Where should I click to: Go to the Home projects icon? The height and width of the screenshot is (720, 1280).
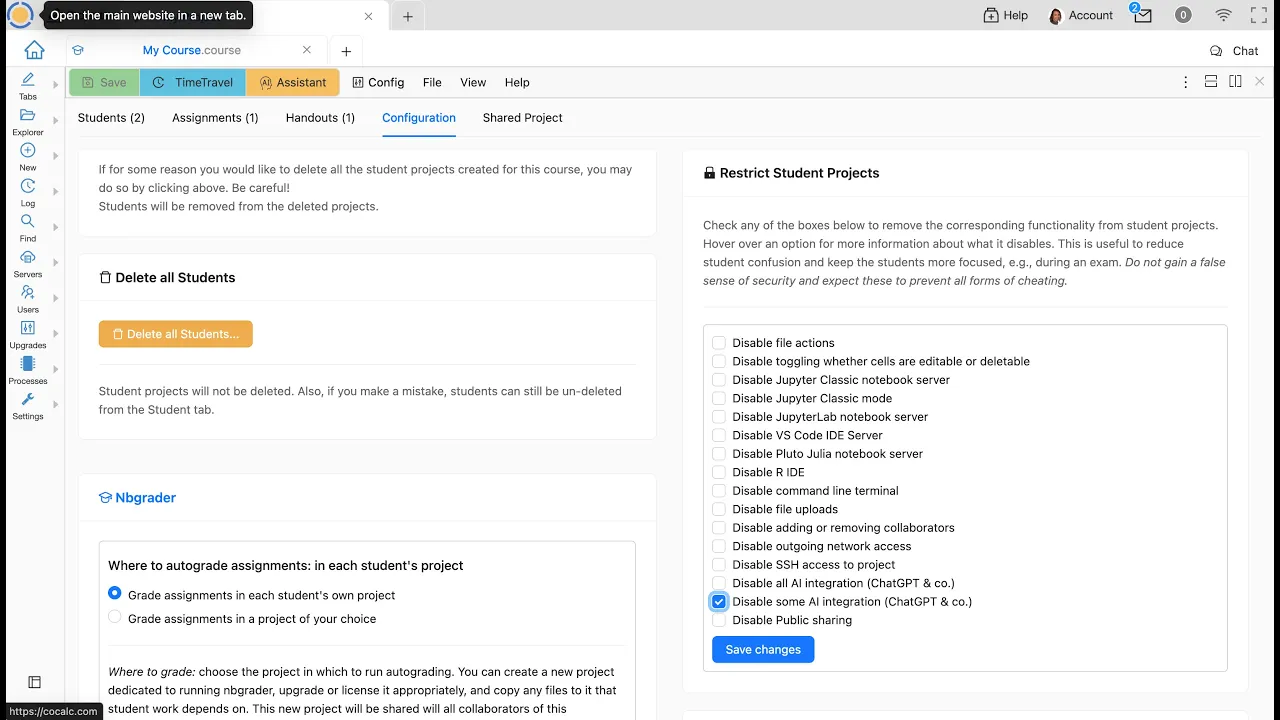[34, 50]
